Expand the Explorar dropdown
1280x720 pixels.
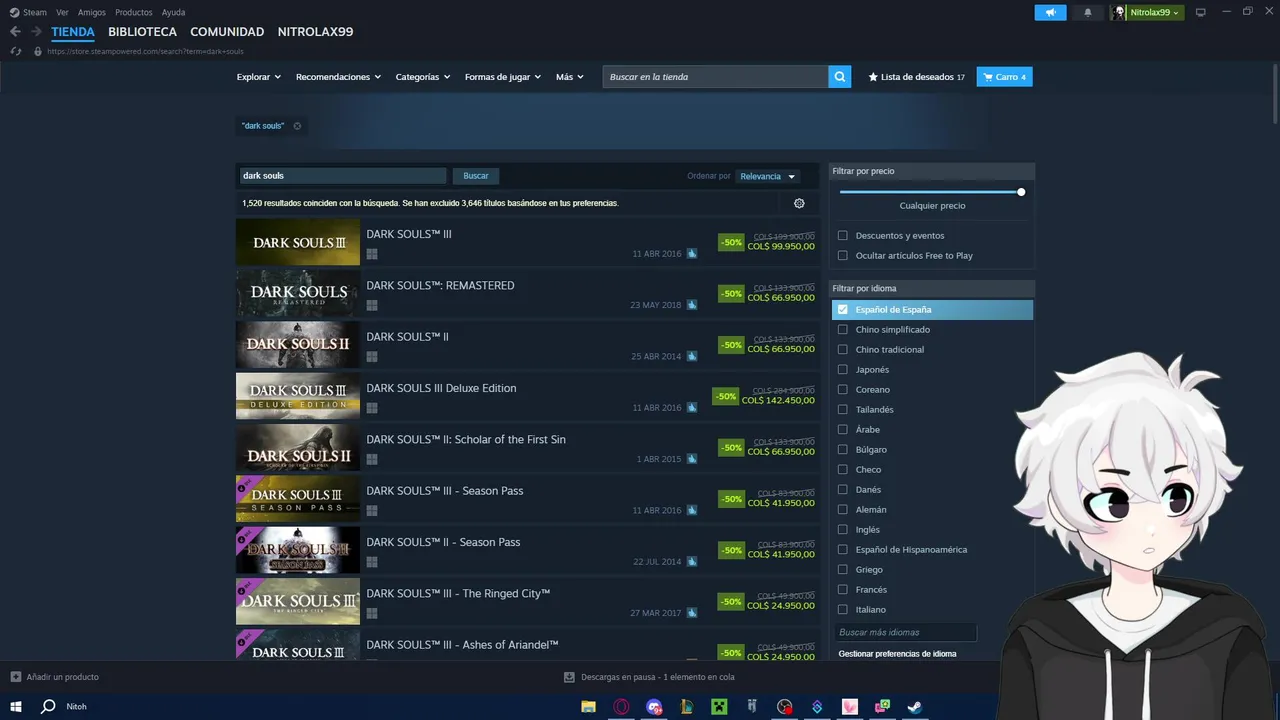coord(259,77)
